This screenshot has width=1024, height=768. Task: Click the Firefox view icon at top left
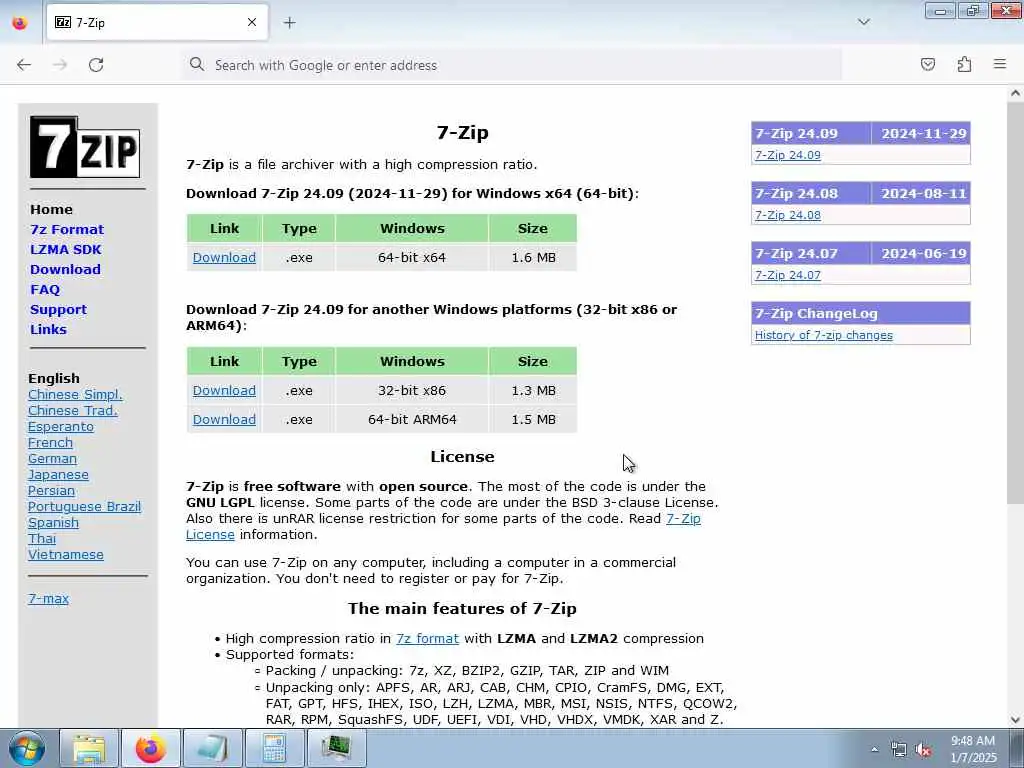click(20, 22)
